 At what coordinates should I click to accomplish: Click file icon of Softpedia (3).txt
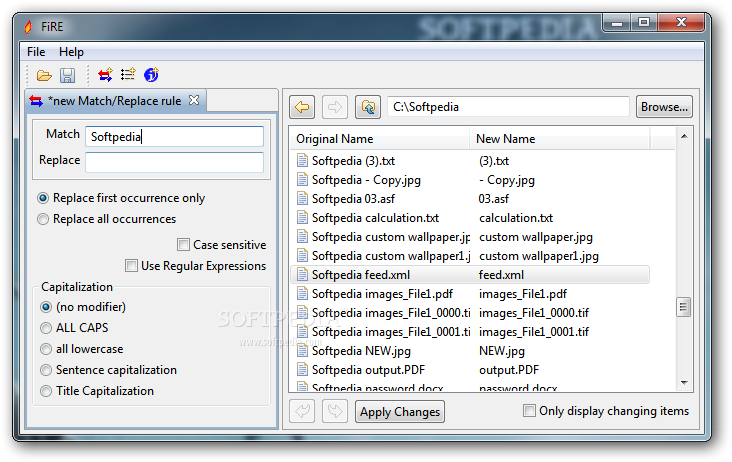click(x=303, y=161)
